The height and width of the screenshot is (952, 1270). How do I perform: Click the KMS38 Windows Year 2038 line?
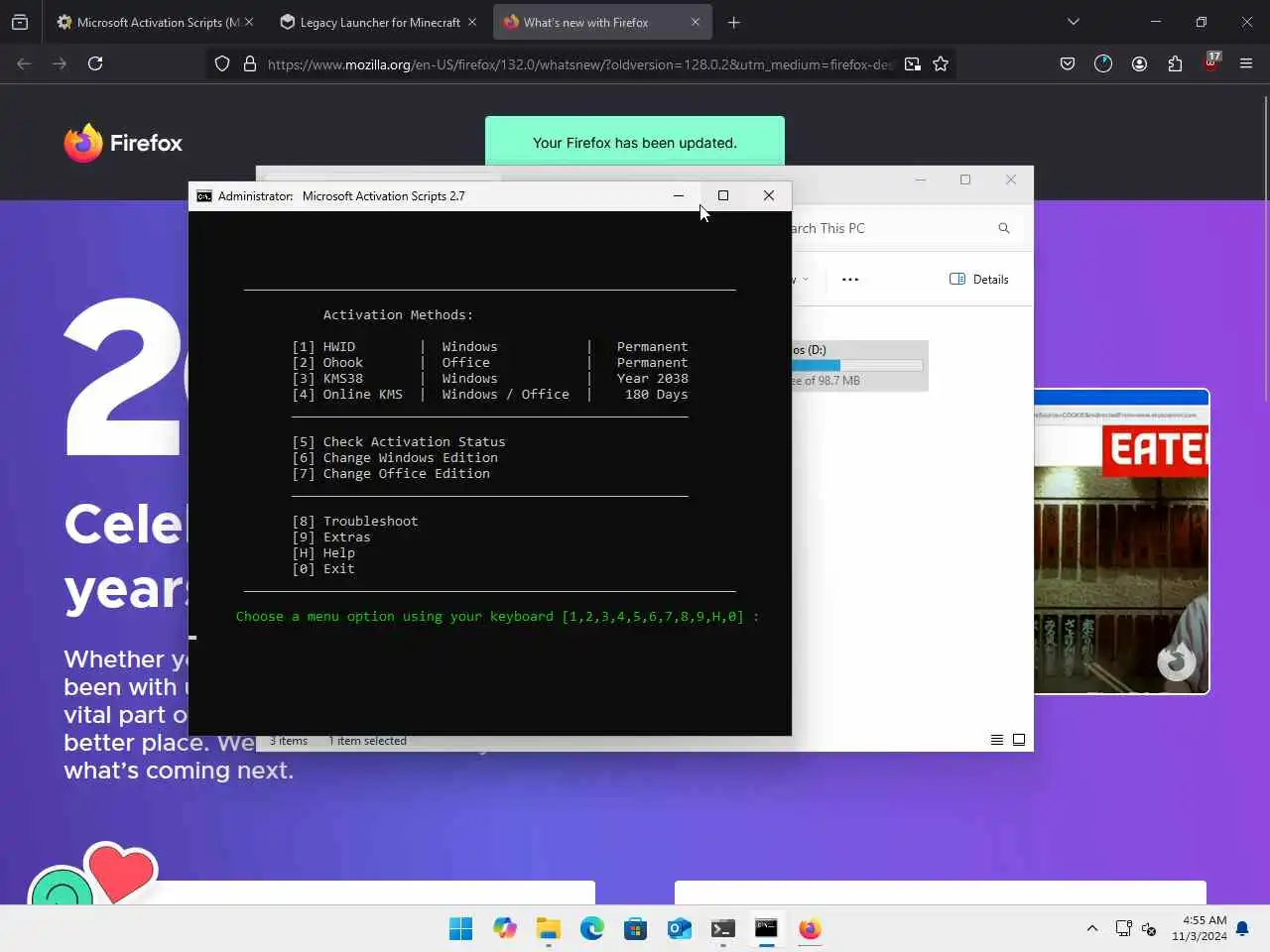click(x=490, y=379)
